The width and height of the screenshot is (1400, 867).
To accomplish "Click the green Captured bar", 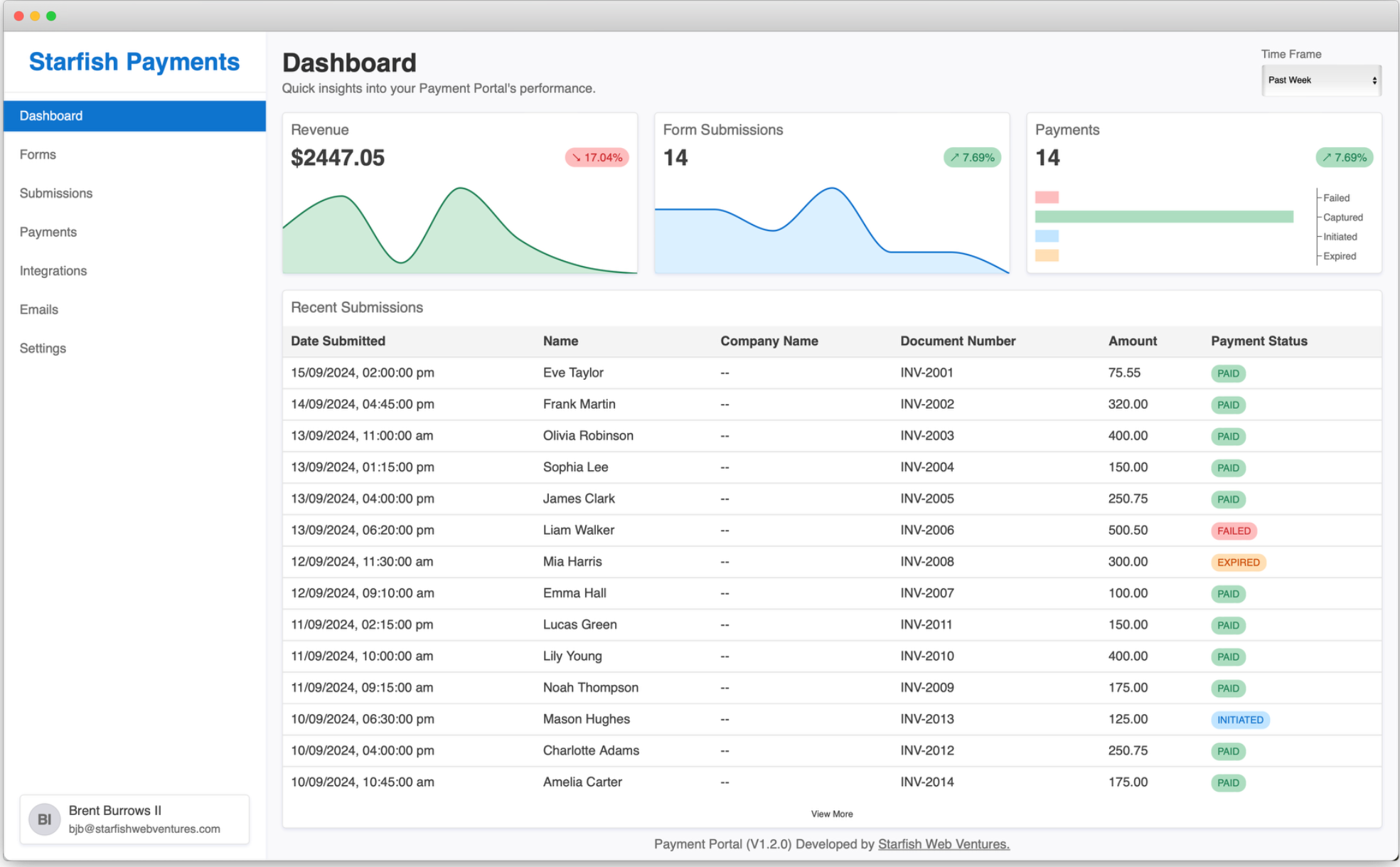I will click(1164, 217).
